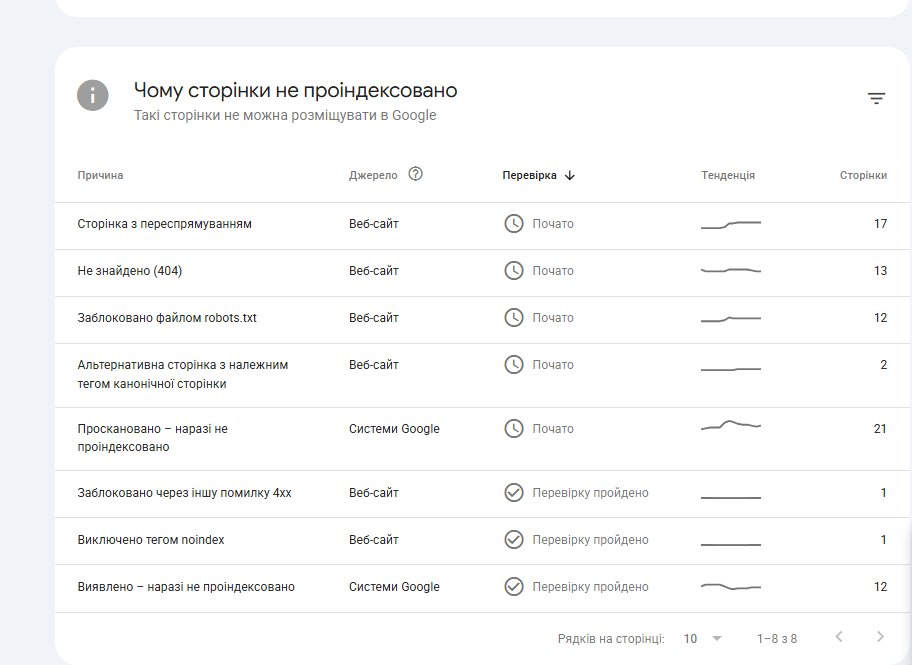Open rows per page dropdown showing 10
912x665 pixels.
[703, 639]
